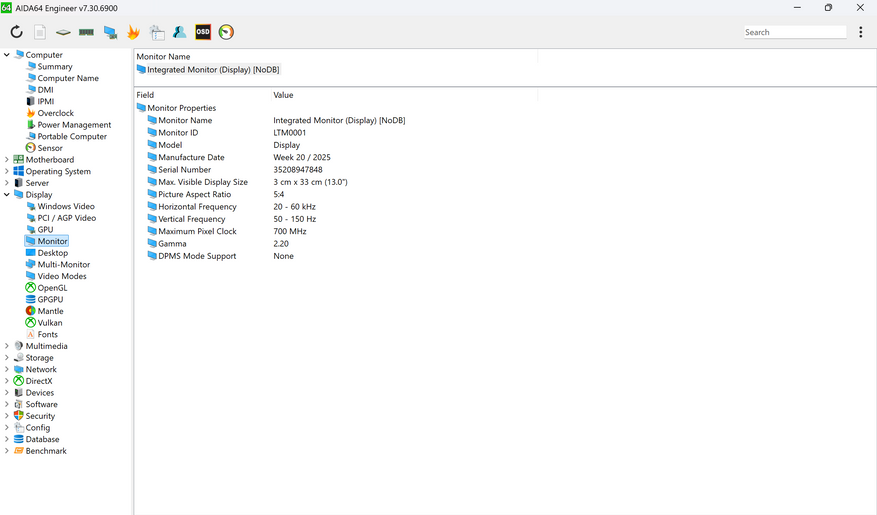Open the Report page icon
The width and height of the screenshot is (877, 515).
[x=40, y=32]
